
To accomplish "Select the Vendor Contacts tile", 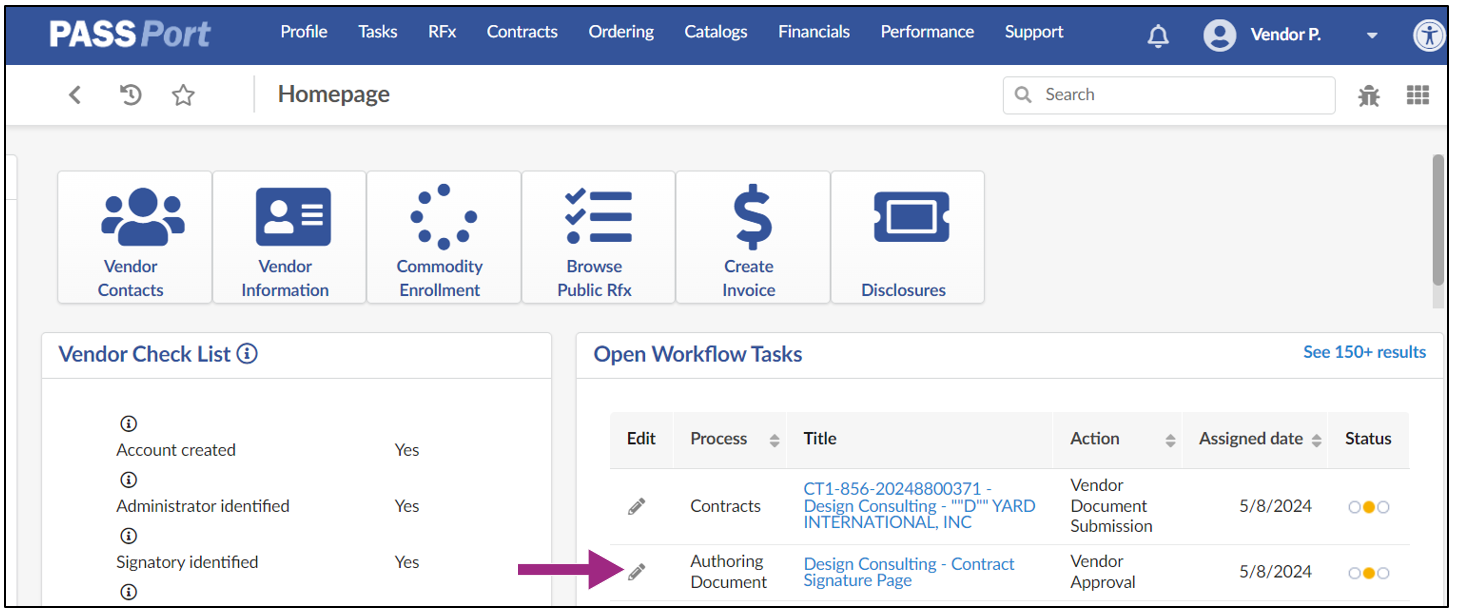I will [x=134, y=237].
